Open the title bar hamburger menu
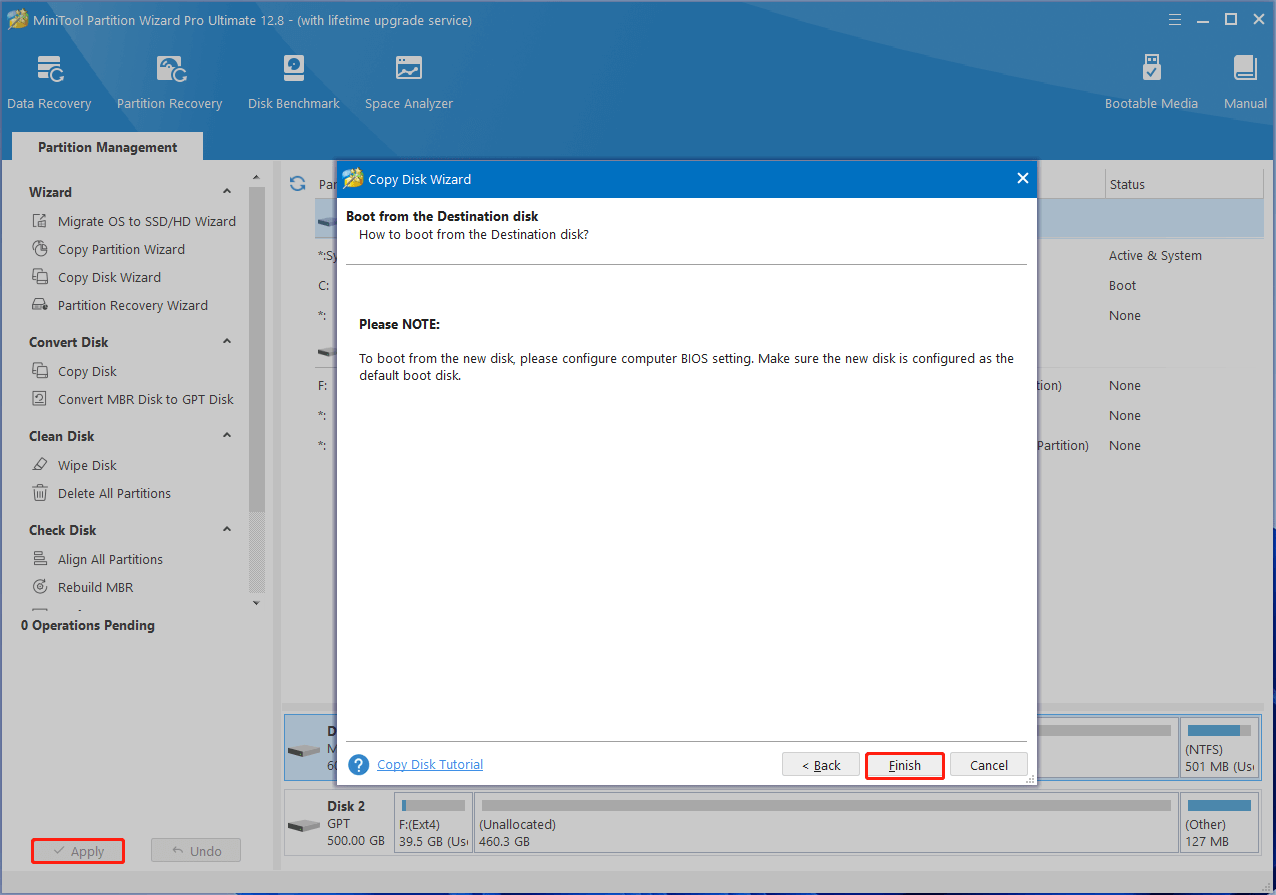 coord(1177,20)
